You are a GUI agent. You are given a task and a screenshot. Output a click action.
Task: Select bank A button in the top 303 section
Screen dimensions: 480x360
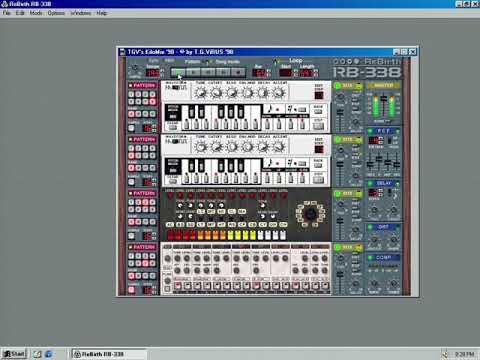click(x=131, y=114)
